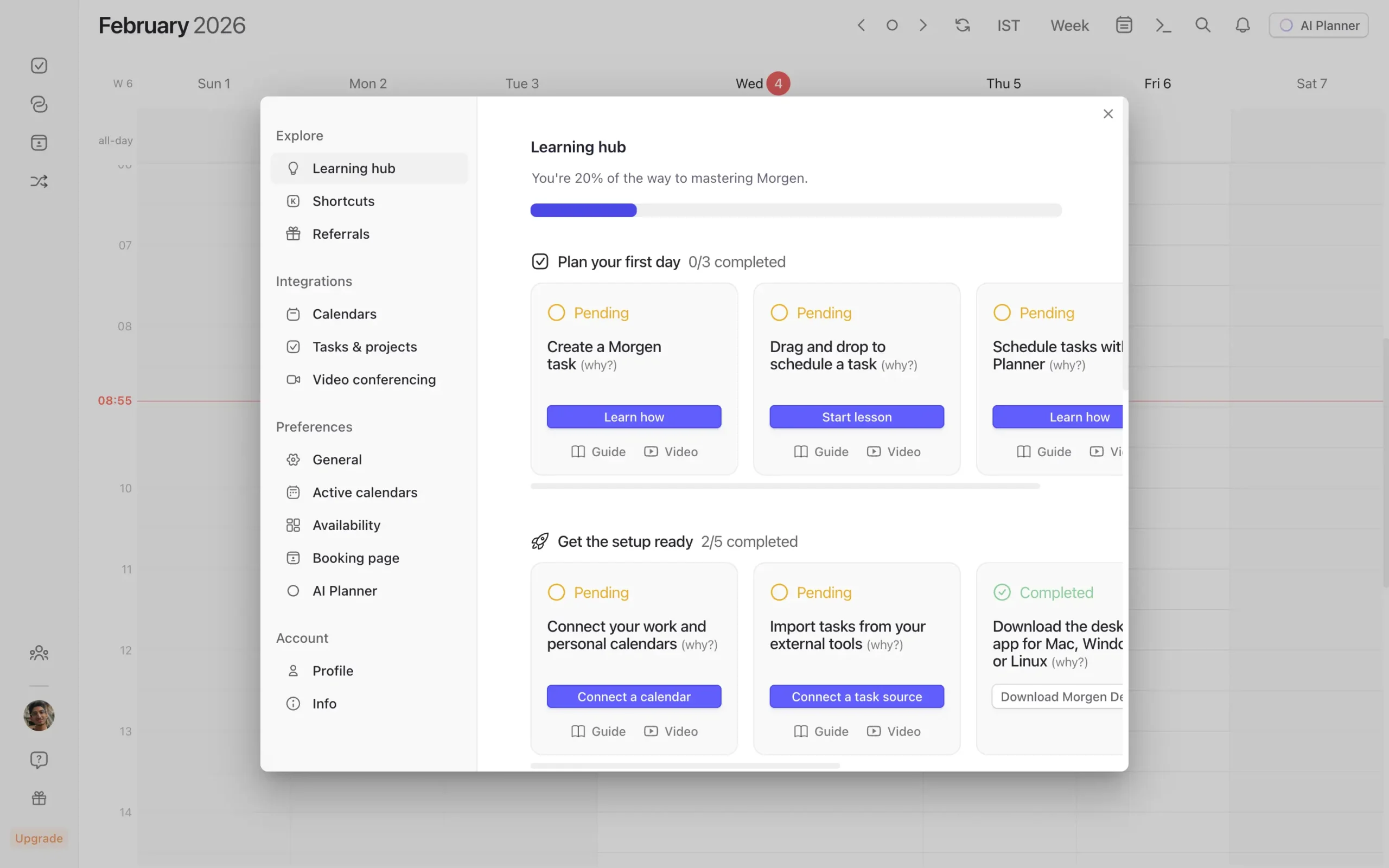Click the sync refresh icon
The height and width of the screenshot is (868, 1389).
(x=963, y=25)
